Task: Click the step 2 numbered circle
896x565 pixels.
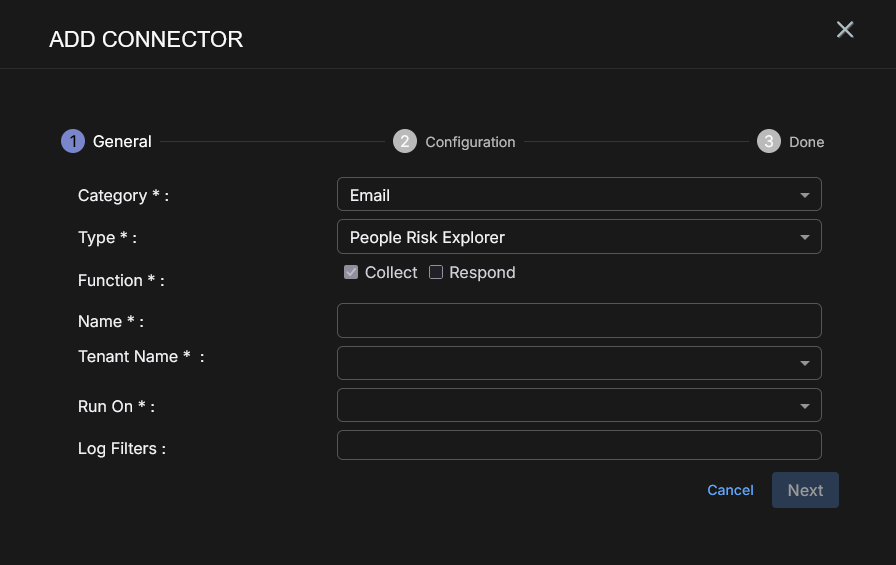Action: 405,141
